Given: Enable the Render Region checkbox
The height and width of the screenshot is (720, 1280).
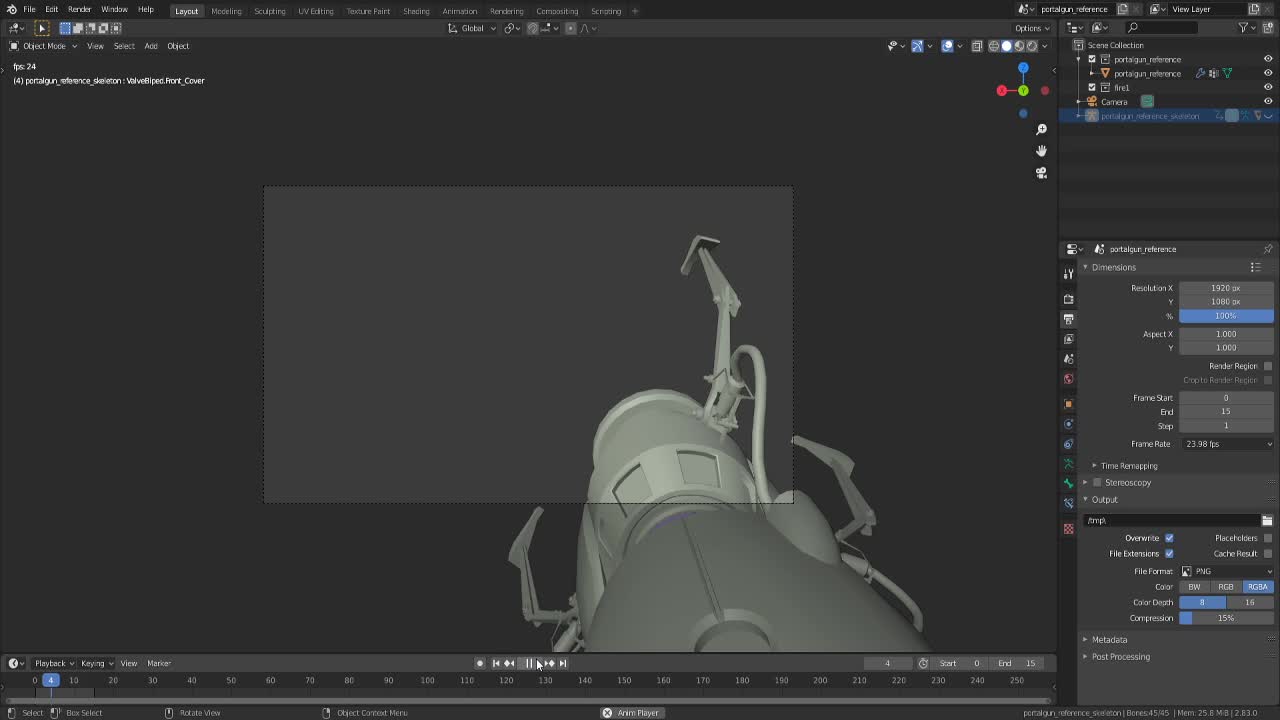Looking at the screenshot, I should pyautogui.click(x=1268, y=366).
